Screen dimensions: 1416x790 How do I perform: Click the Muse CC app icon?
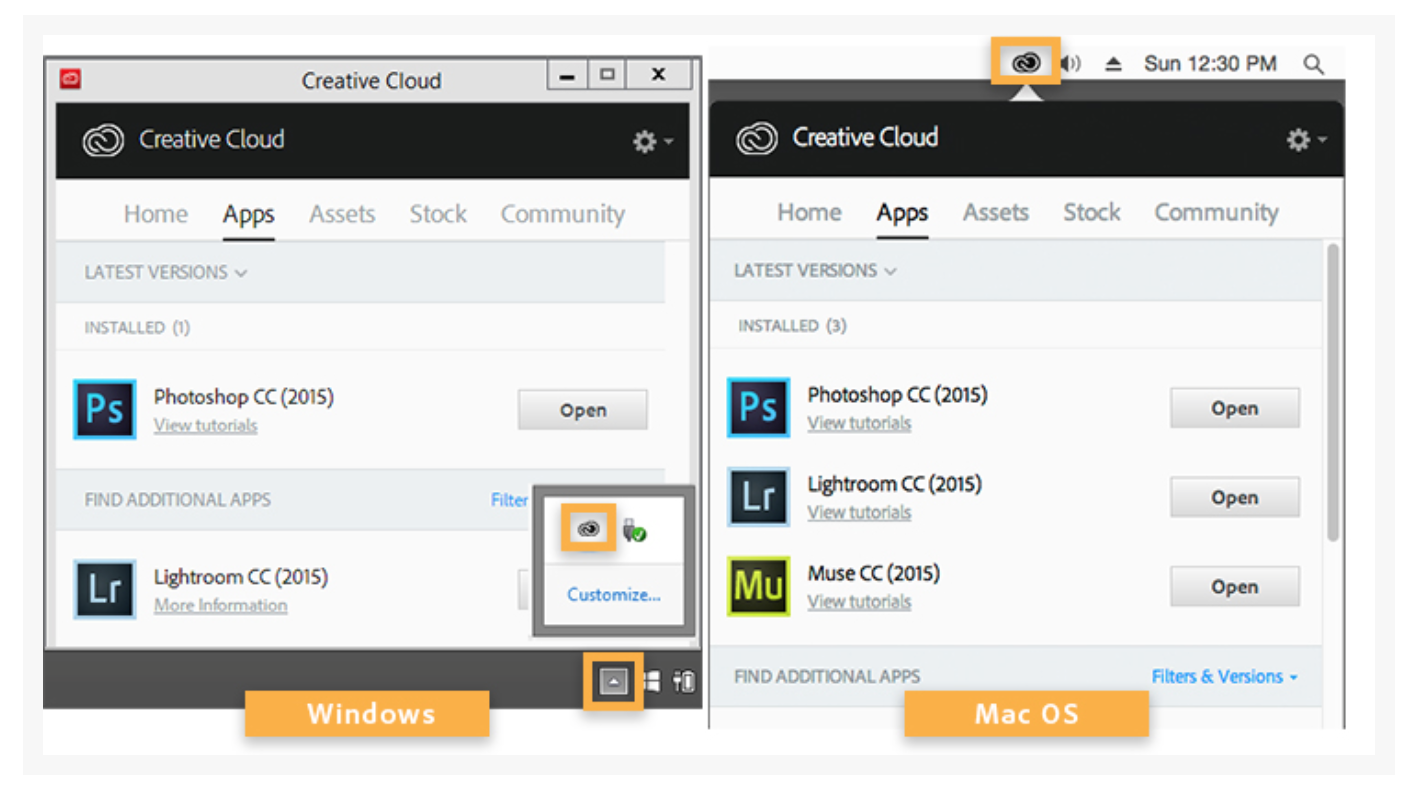pos(758,587)
